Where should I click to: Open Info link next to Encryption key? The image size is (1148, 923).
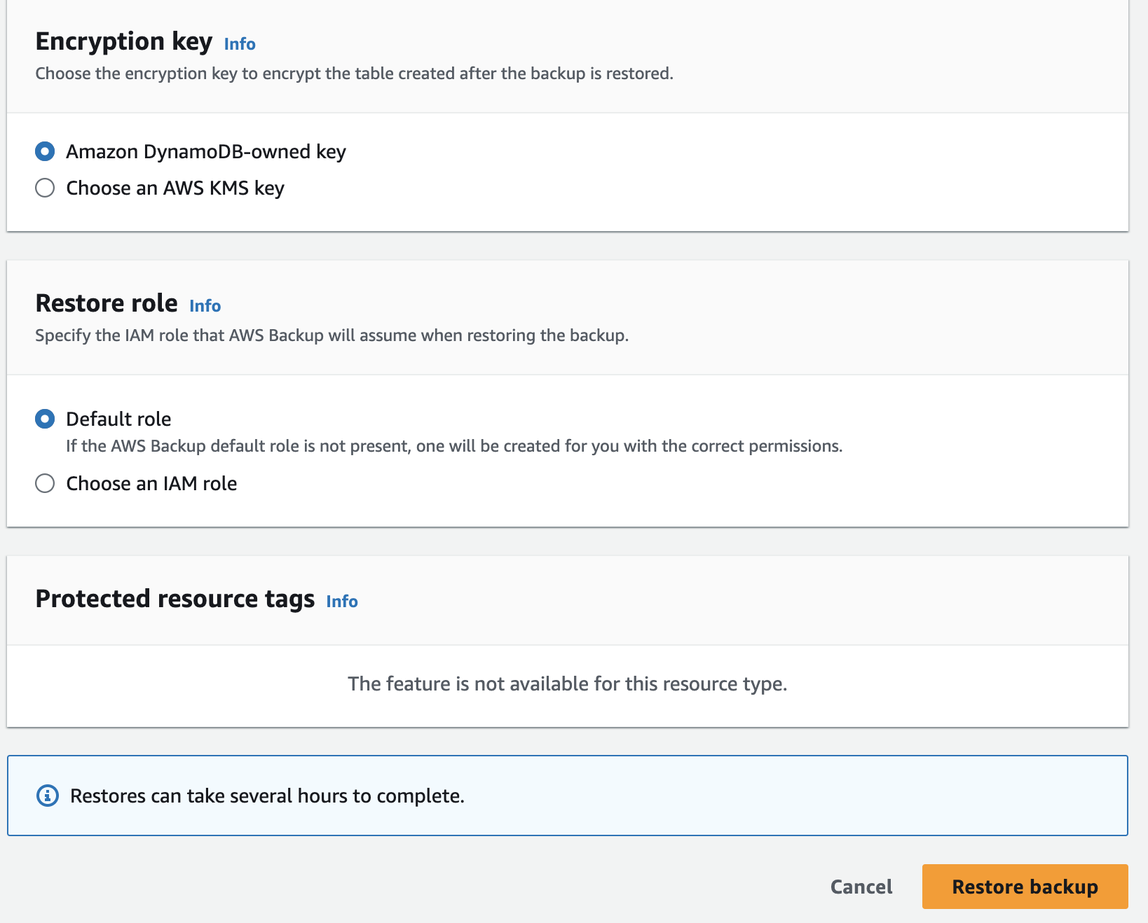point(239,44)
